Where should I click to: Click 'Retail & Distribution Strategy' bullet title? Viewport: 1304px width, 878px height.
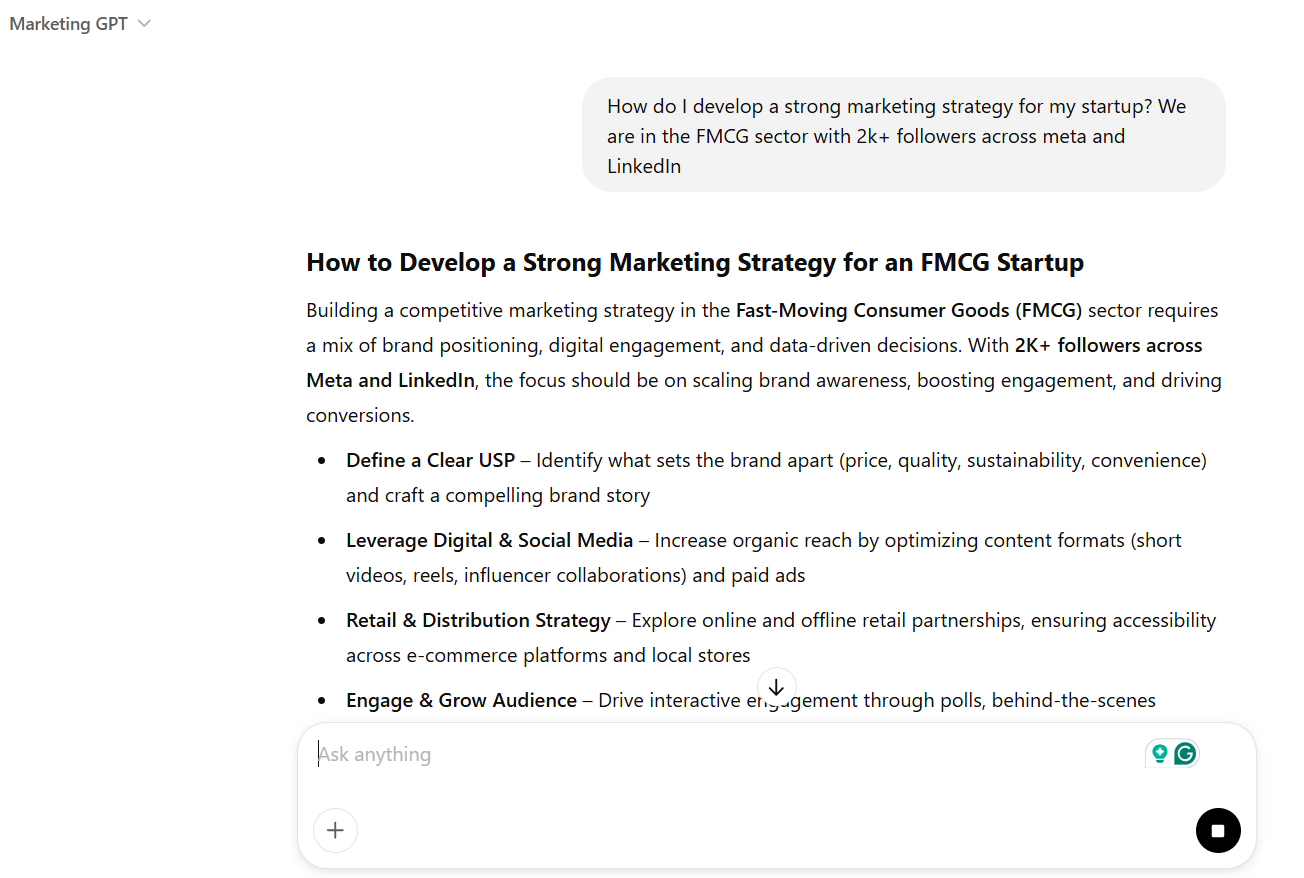(x=478, y=620)
